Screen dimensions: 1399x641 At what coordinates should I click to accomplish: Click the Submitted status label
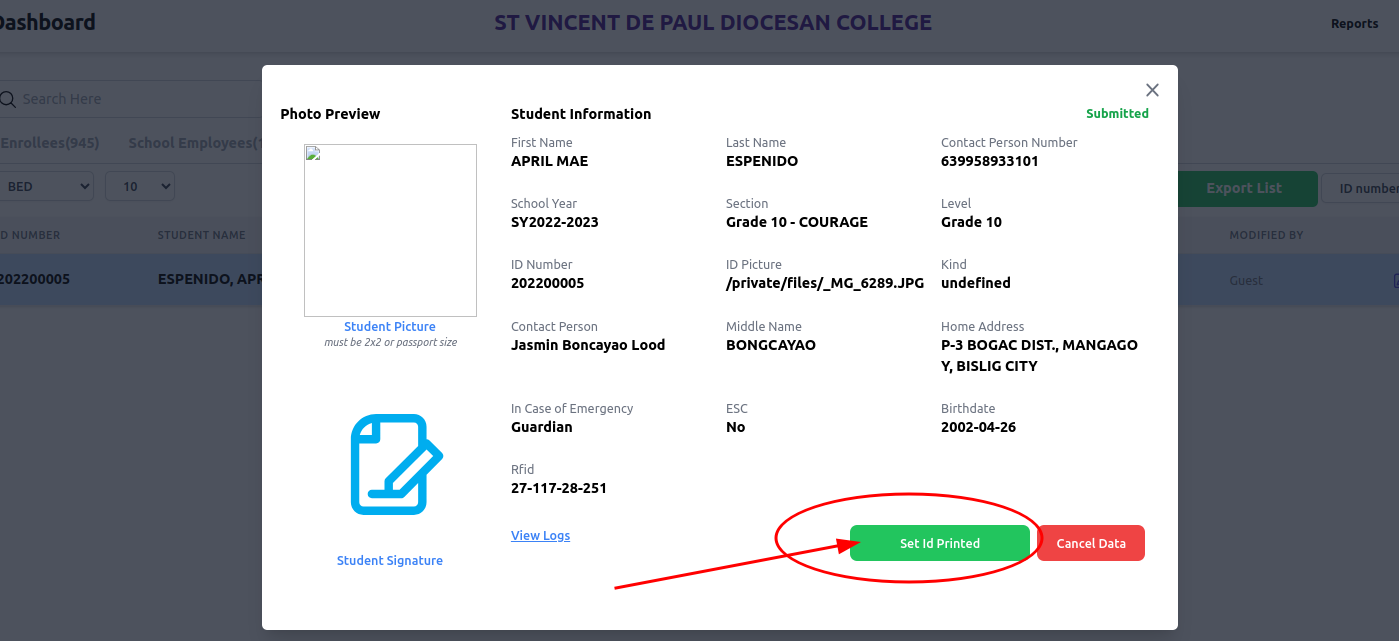click(x=1117, y=113)
